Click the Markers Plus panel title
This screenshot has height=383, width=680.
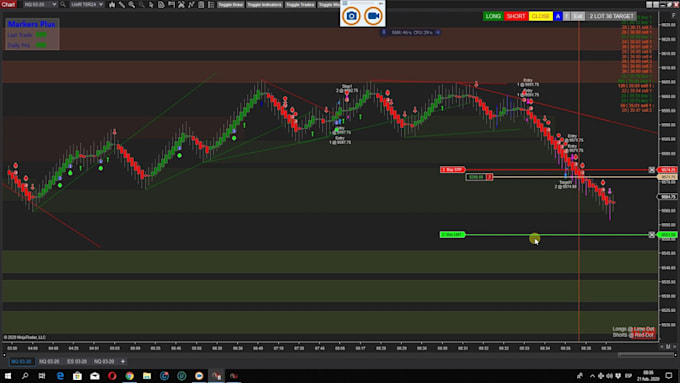(x=32, y=24)
